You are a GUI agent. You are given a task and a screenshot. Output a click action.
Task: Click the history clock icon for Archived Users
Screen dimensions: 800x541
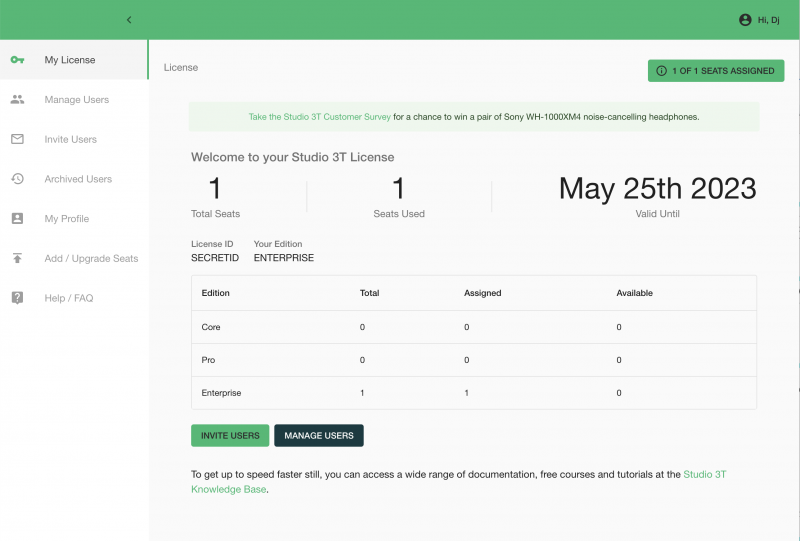[x=17, y=179]
